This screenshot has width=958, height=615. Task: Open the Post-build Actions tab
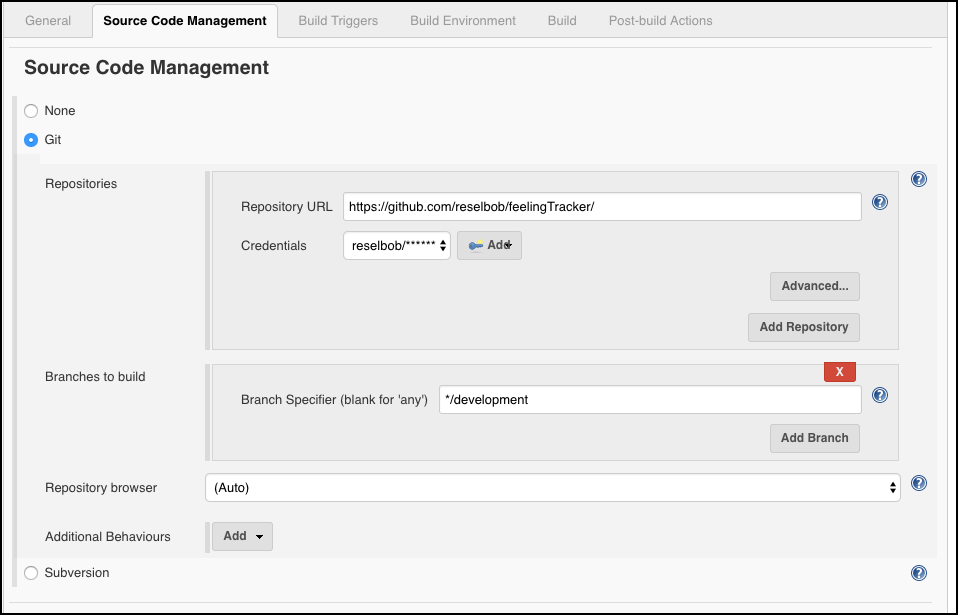click(660, 21)
